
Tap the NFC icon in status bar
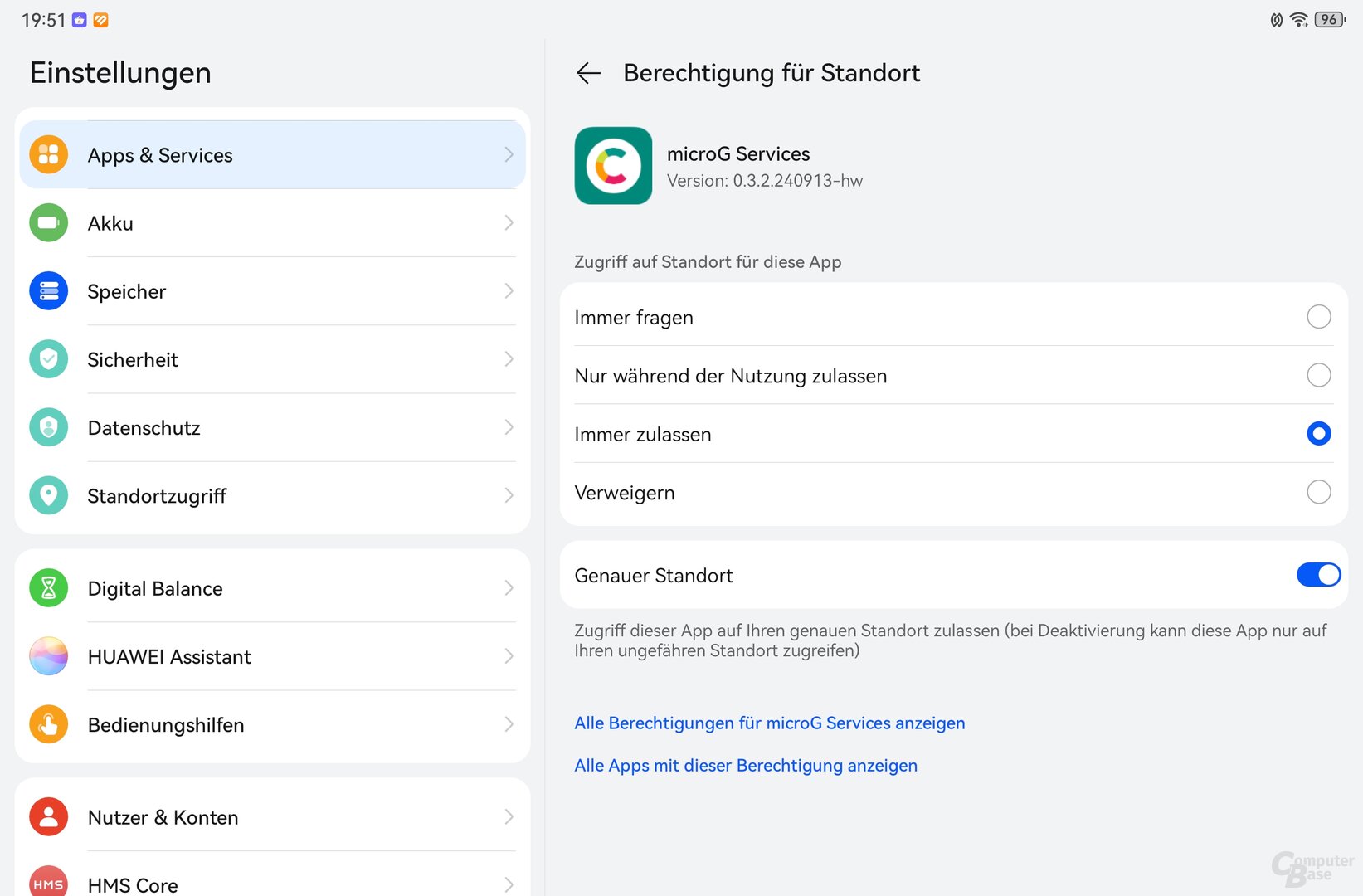(x=1277, y=20)
